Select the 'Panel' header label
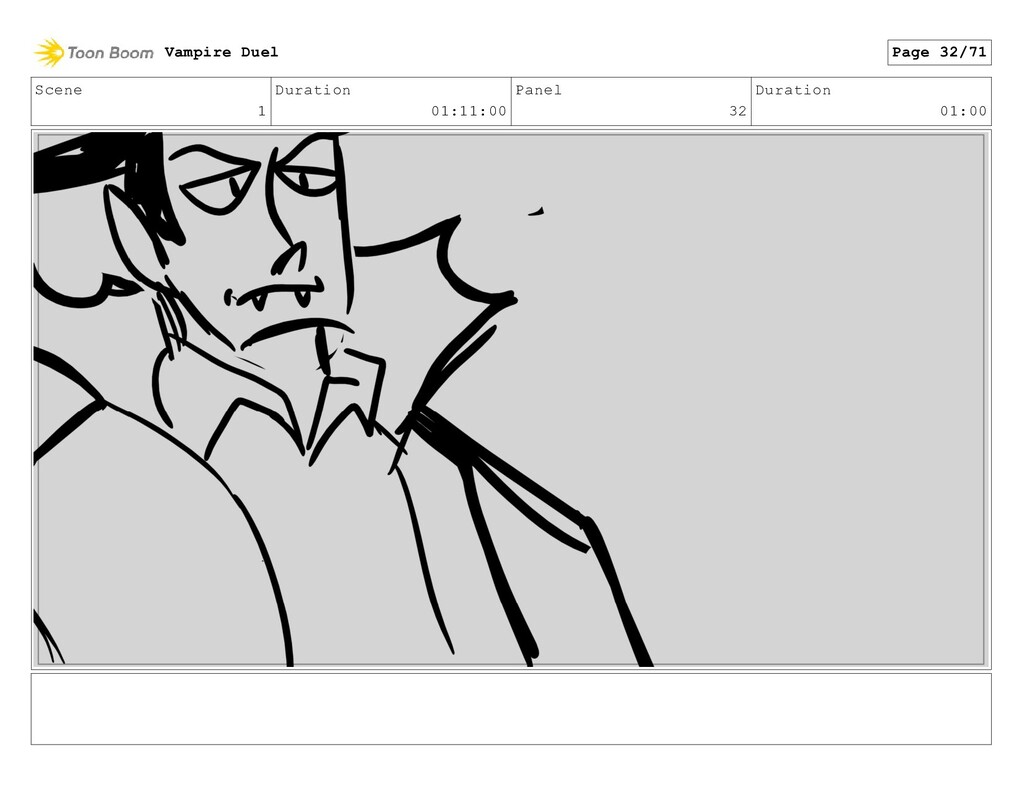The height and width of the screenshot is (791, 1024). (539, 90)
